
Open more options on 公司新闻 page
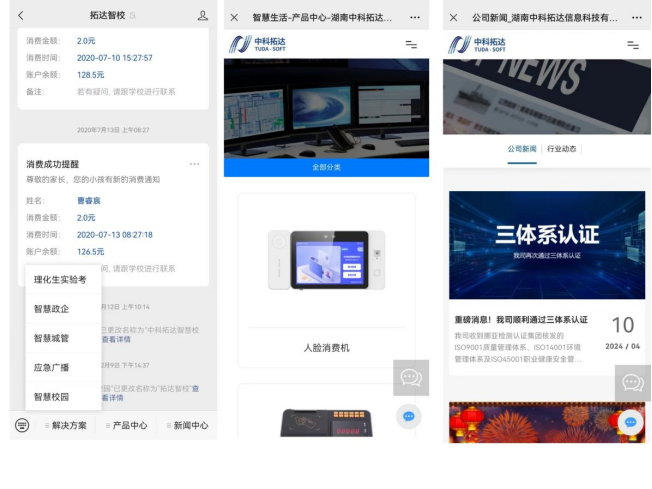click(637, 17)
